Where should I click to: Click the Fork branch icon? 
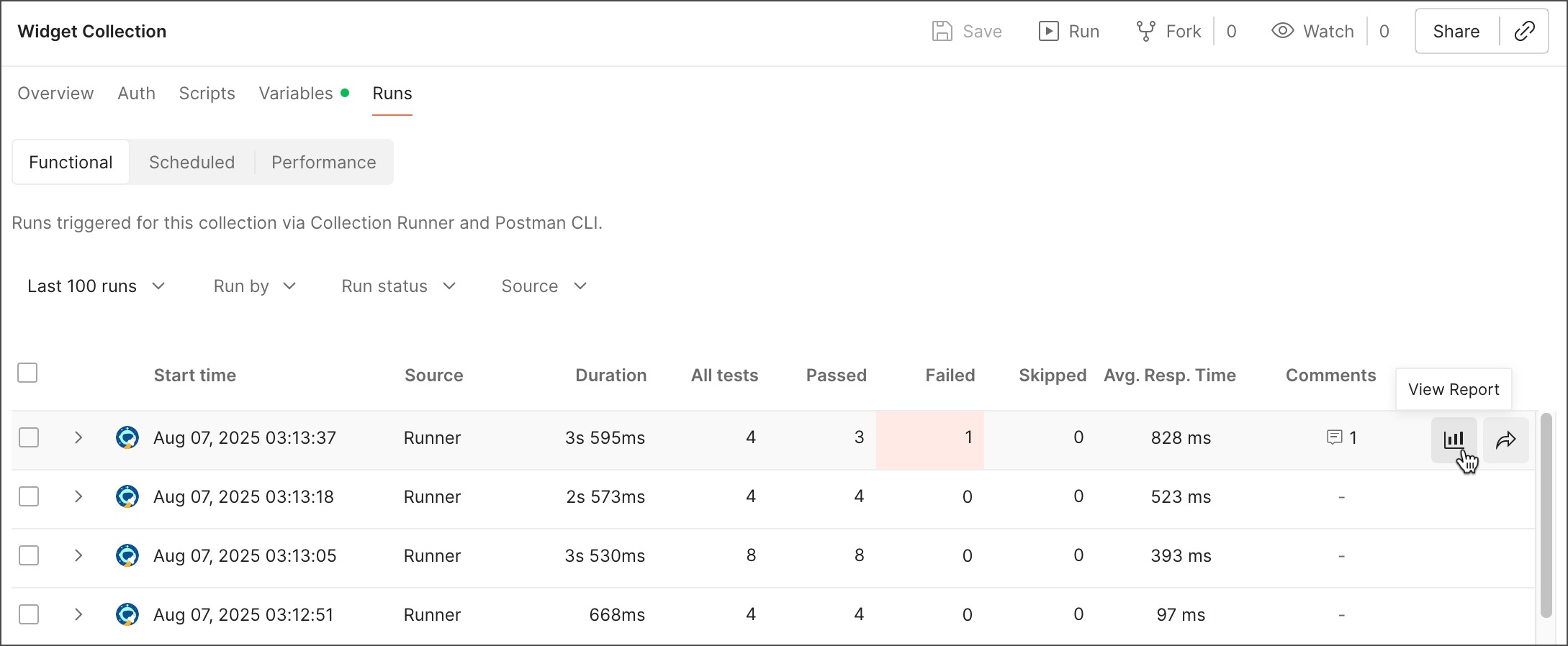1145,31
